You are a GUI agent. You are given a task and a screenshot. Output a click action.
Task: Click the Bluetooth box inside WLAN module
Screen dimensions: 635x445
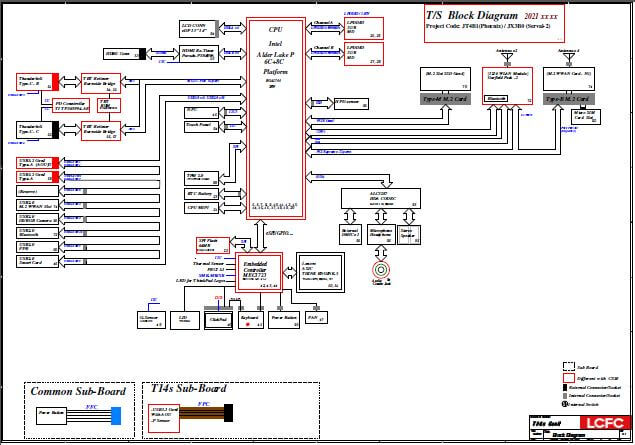[494, 99]
